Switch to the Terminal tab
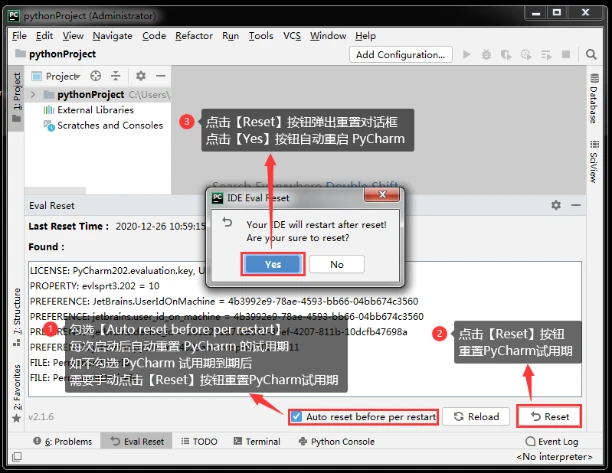The image size is (612, 473). [256, 441]
